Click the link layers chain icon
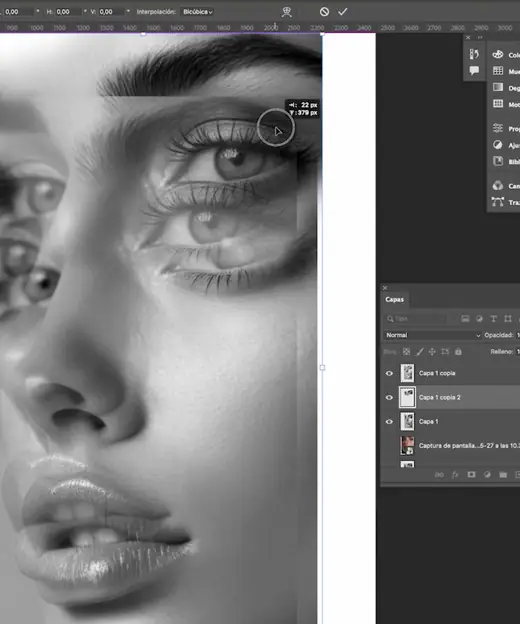 [439, 474]
